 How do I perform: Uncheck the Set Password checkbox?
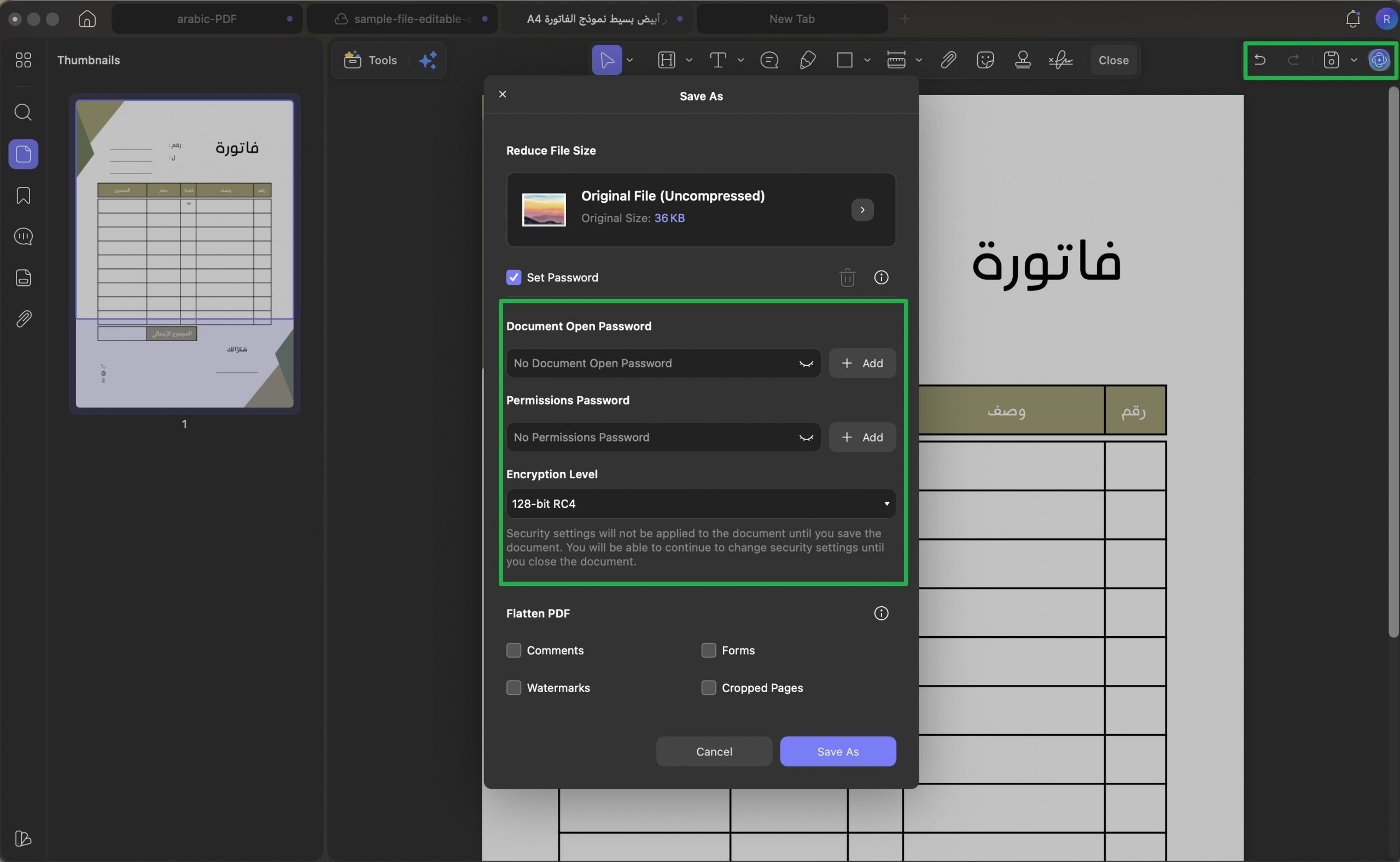click(x=513, y=277)
